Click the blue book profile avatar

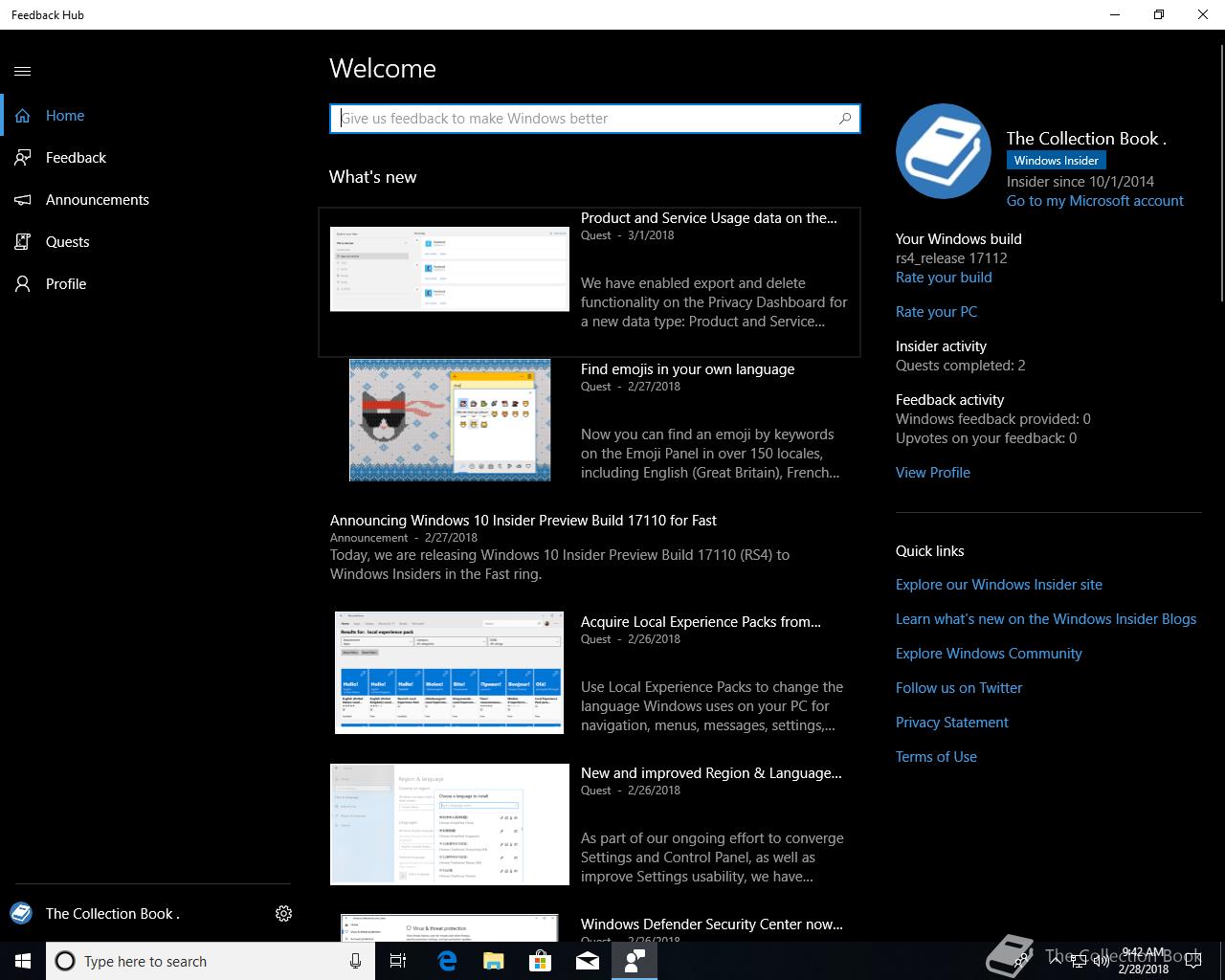(x=944, y=151)
